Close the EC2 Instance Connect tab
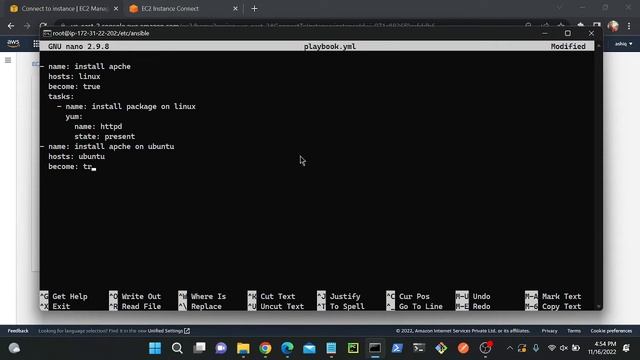Screen dimensions: 640x360 235,9
